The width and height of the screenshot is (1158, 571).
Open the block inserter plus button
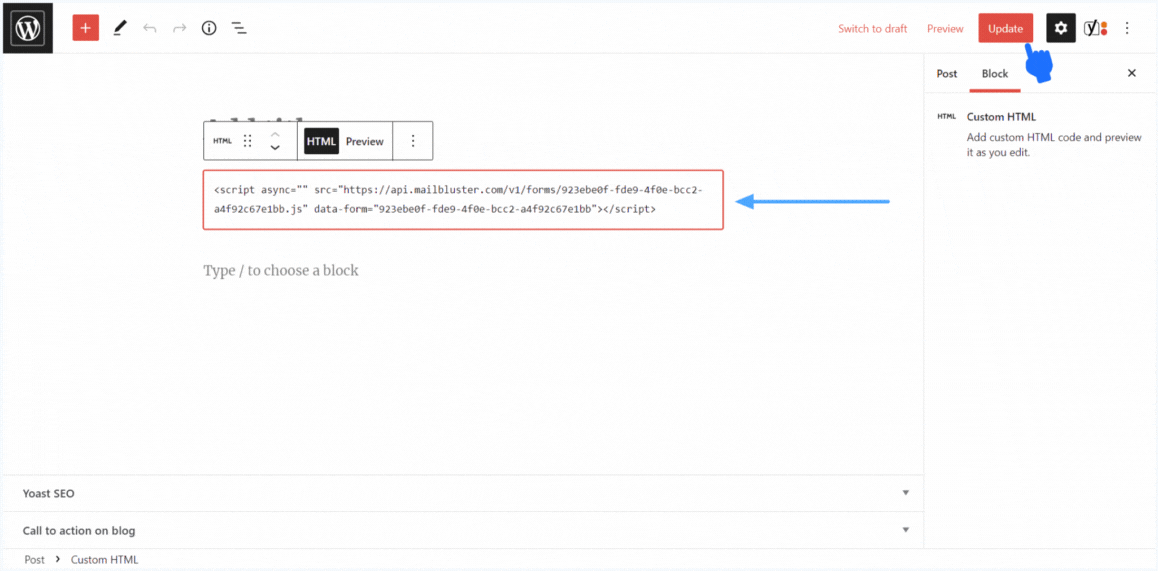click(x=86, y=28)
